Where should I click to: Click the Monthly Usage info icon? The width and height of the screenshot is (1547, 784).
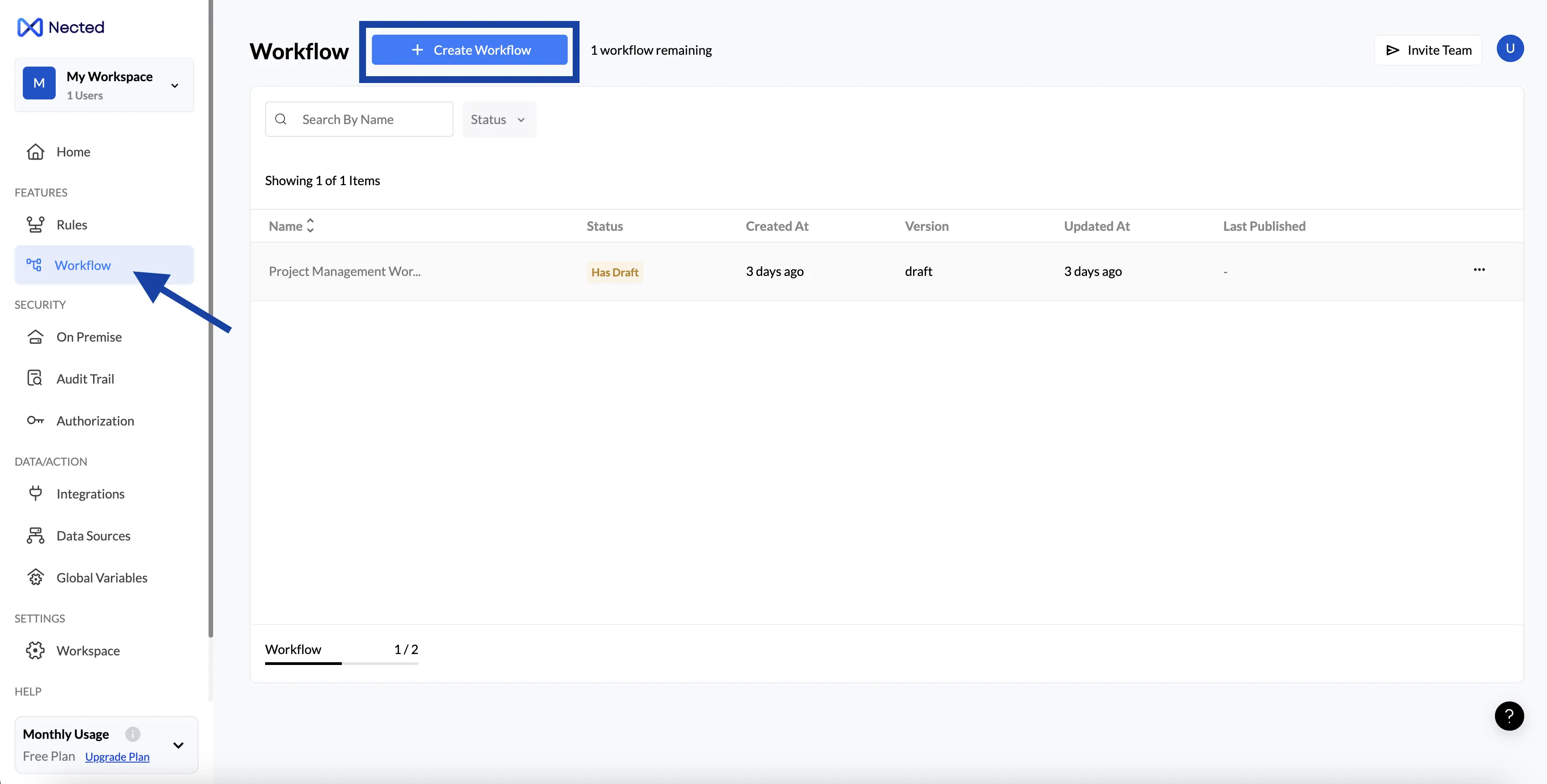pos(133,734)
